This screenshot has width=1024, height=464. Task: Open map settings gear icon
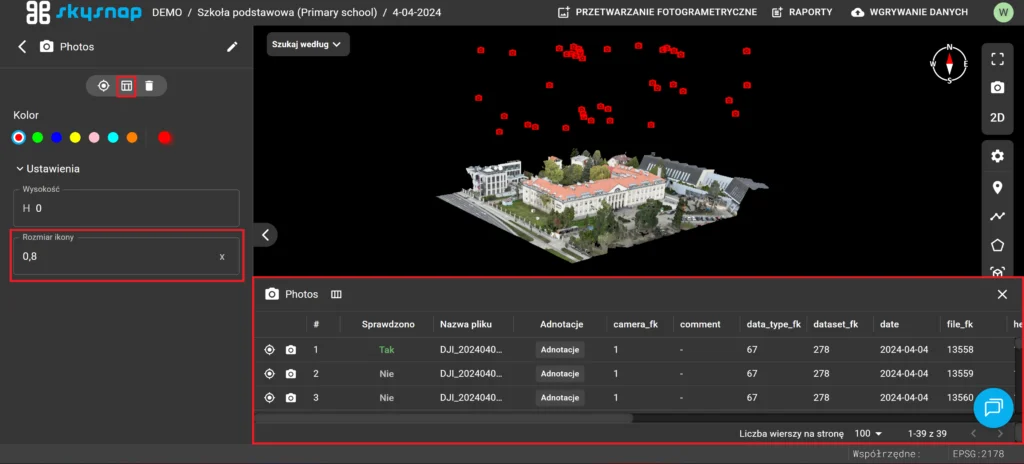tap(997, 156)
